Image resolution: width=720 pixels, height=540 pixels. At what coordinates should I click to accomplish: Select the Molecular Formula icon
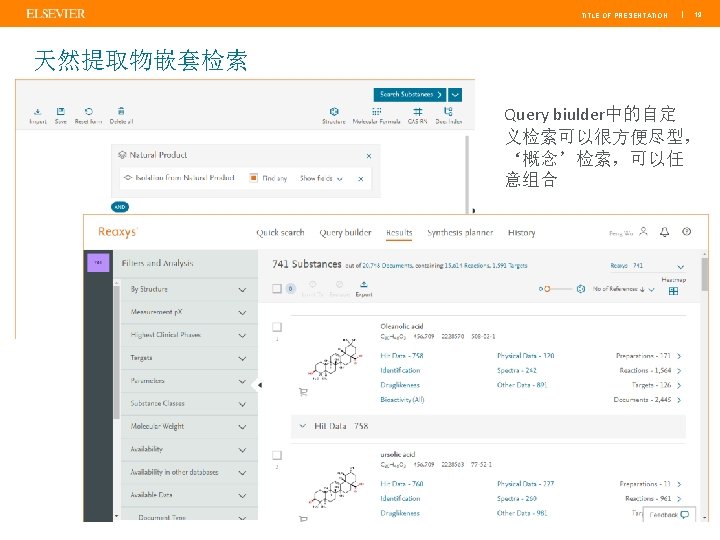[x=377, y=112]
